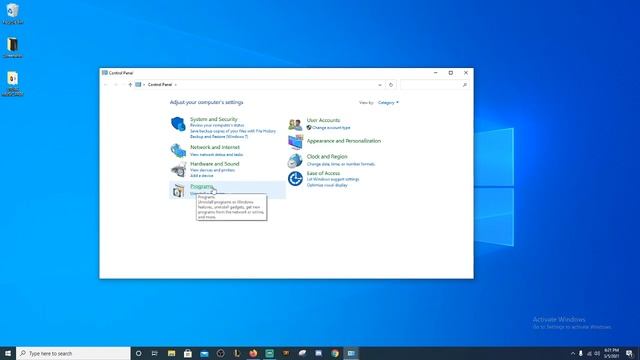Viewport: 640px width, 360px height.
Task: Click Change date, time, or number formats
Action: tap(341, 164)
